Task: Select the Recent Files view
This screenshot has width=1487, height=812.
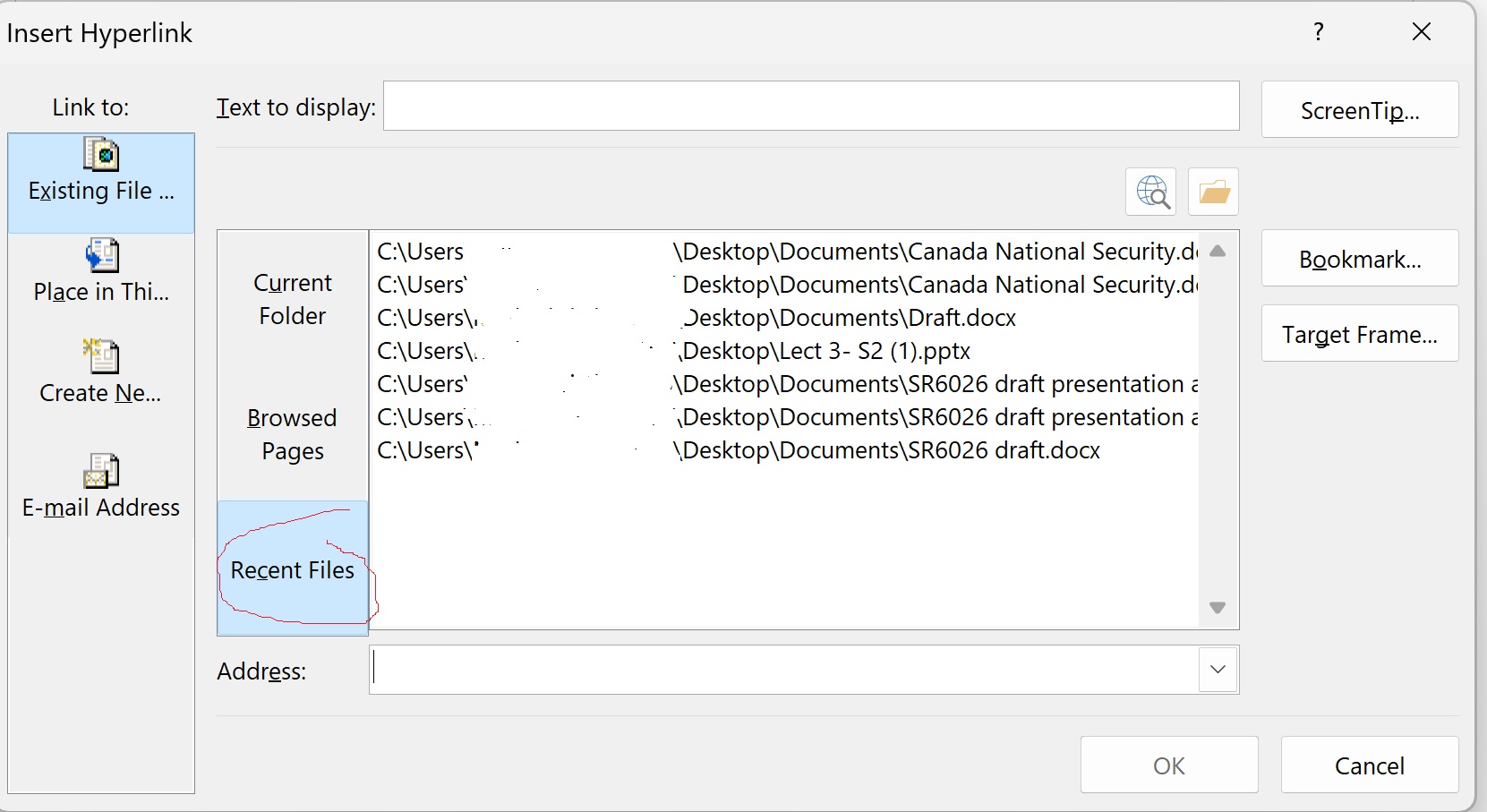Action: [x=293, y=569]
